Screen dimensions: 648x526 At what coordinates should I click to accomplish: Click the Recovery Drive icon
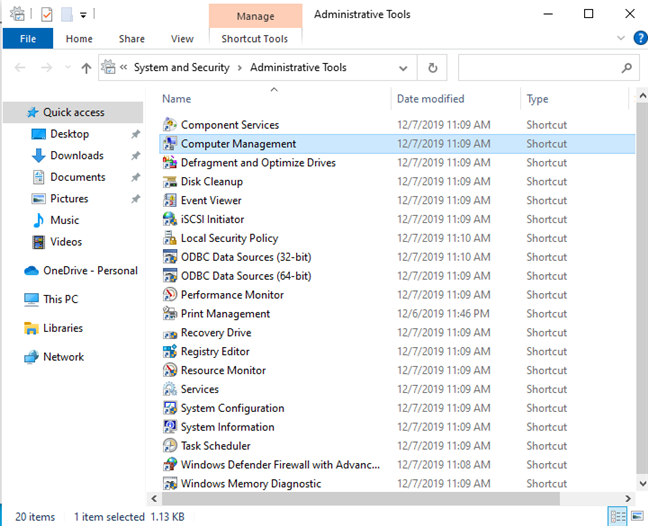click(169, 333)
